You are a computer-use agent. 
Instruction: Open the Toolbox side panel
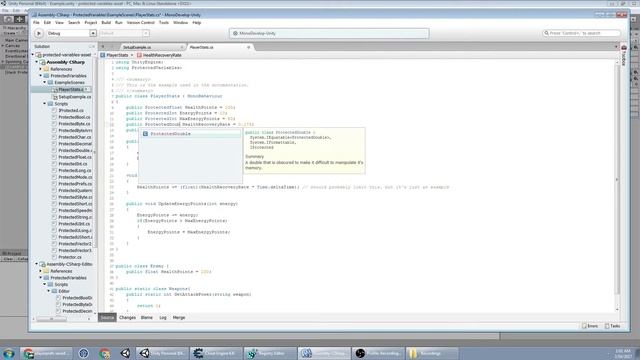[624, 55]
